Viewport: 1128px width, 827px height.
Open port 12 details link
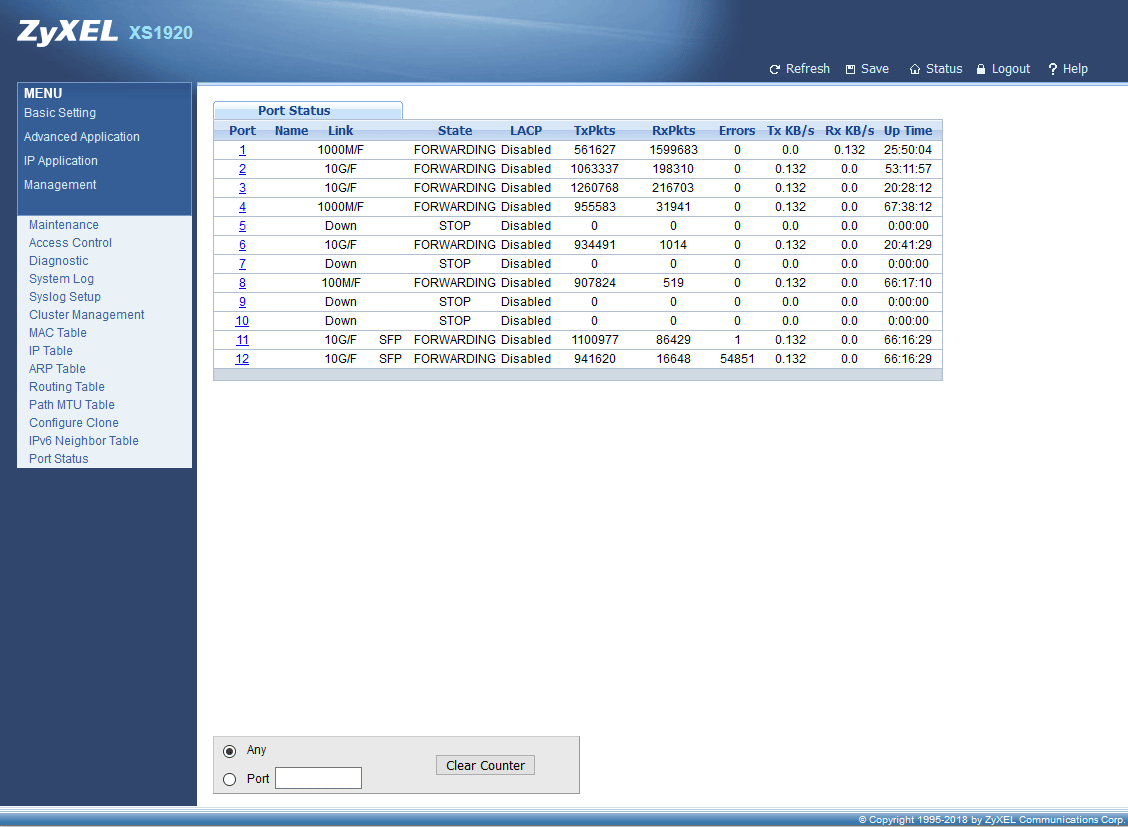(x=242, y=359)
